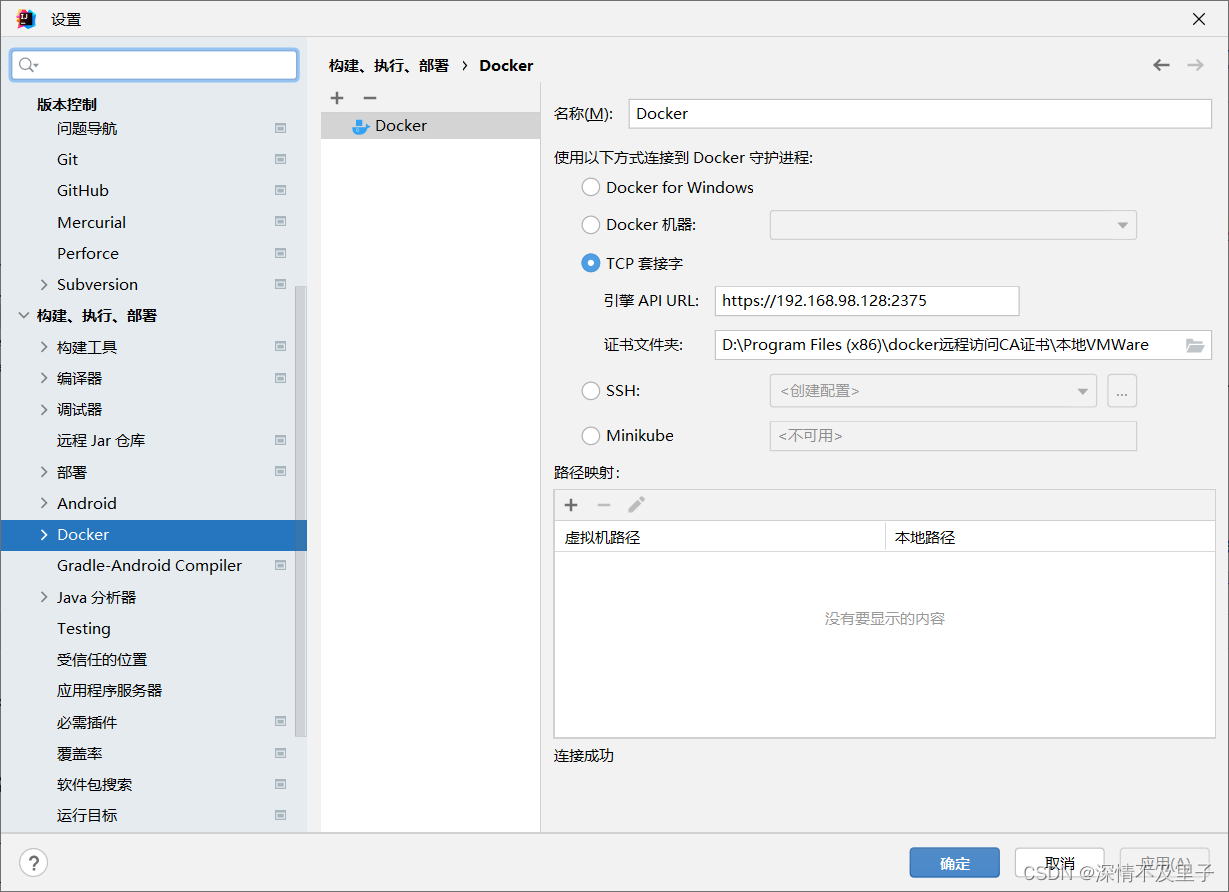Viewport: 1229px width, 892px height.
Task: Click the forward navigation arrow icon
Action: click(1195, 65)
